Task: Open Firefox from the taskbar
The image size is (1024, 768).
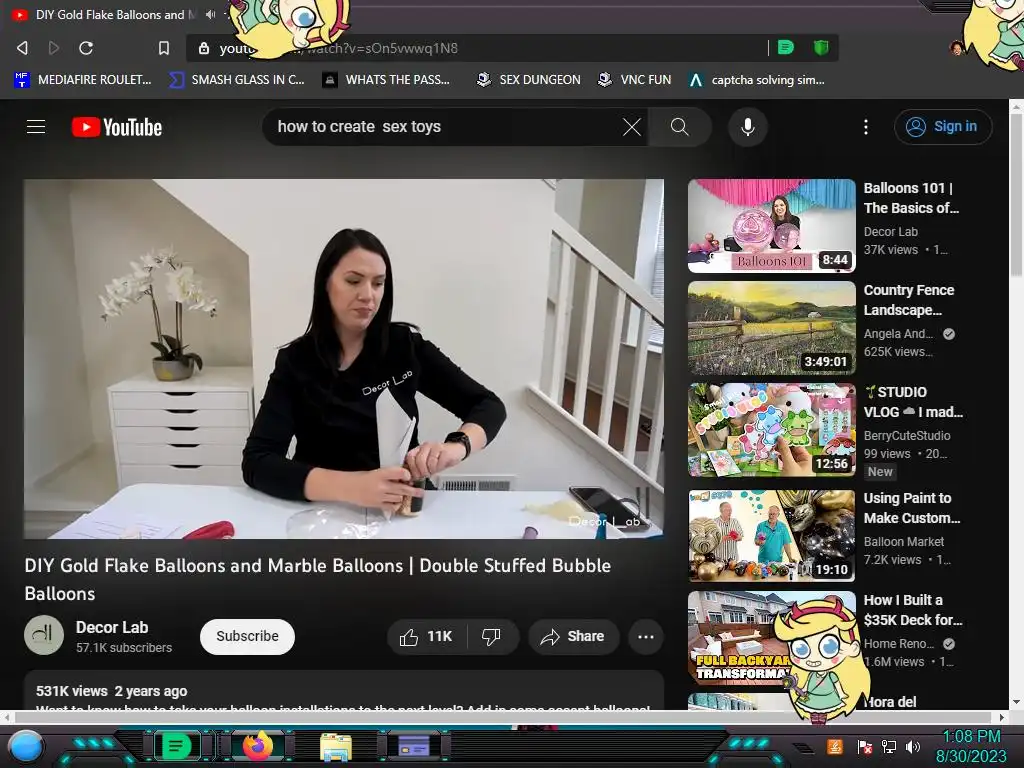Action: click(258, 746)
